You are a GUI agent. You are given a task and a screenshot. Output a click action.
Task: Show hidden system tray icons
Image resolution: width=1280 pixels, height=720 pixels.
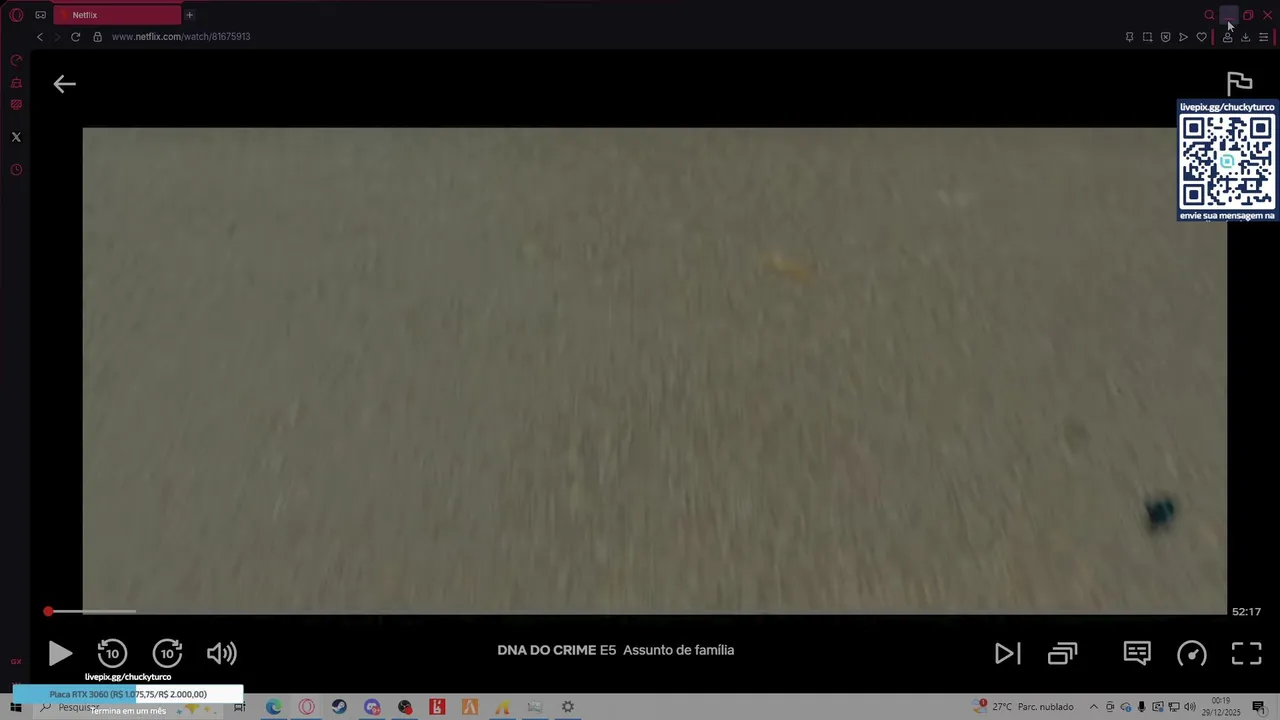1093,707
